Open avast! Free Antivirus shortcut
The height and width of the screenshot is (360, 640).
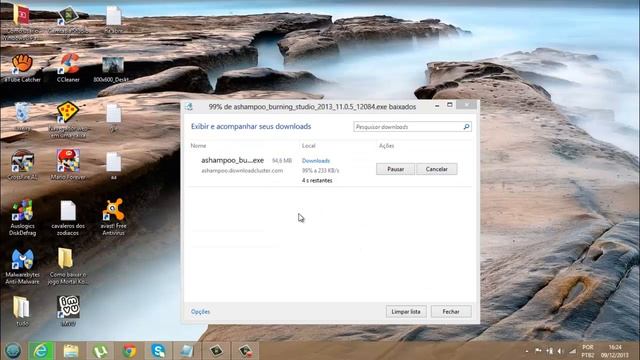point(113,217)
